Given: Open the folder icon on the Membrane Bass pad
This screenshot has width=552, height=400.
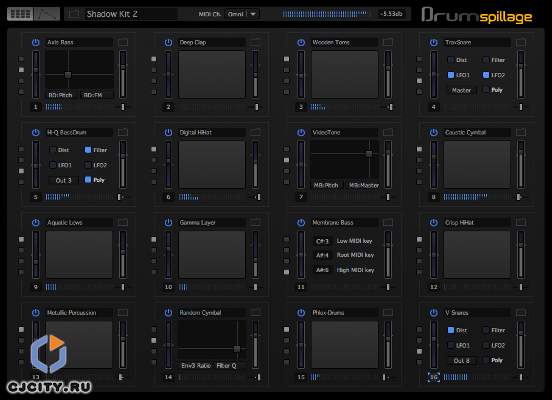Looking at the screenshot, I should [x=388, y=223].
